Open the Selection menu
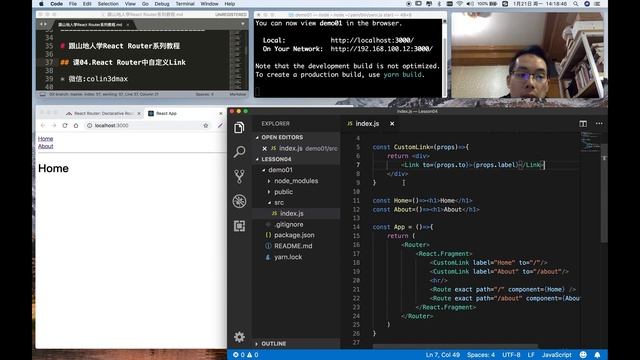This screenshot has width=640, height=360. pos(108,4)
